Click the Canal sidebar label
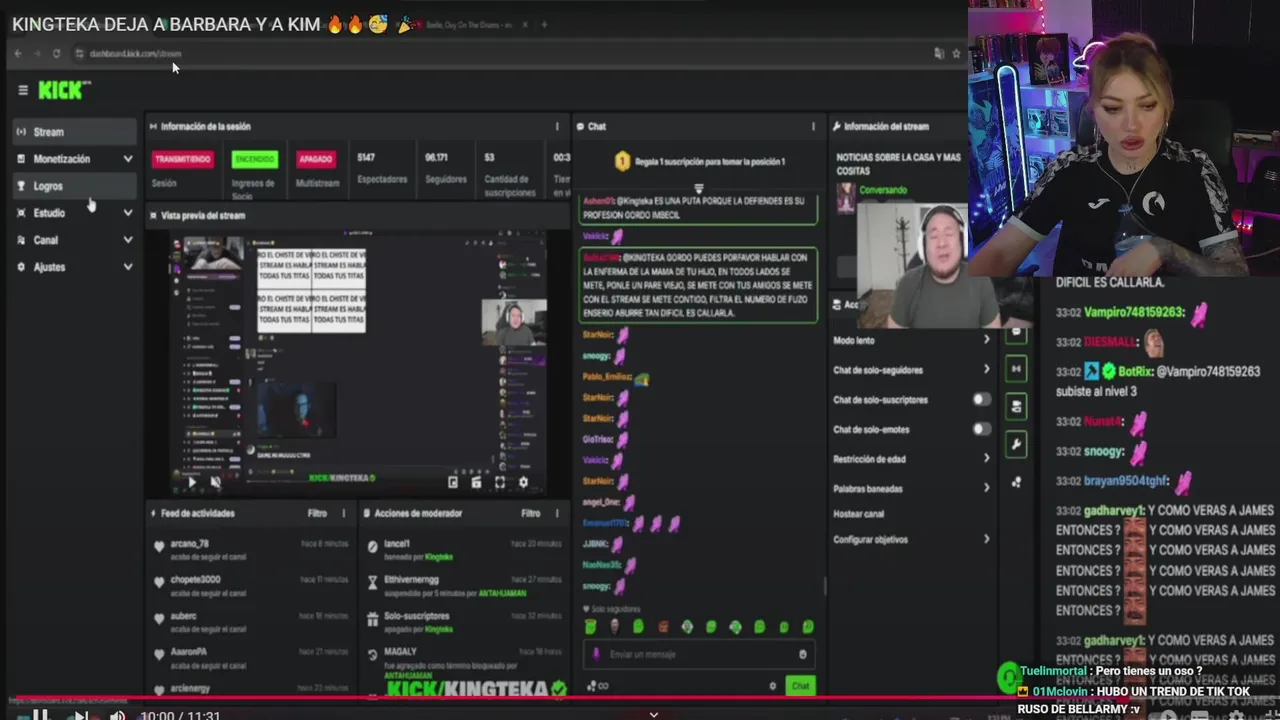The image size is (1280, 720). 46,240
